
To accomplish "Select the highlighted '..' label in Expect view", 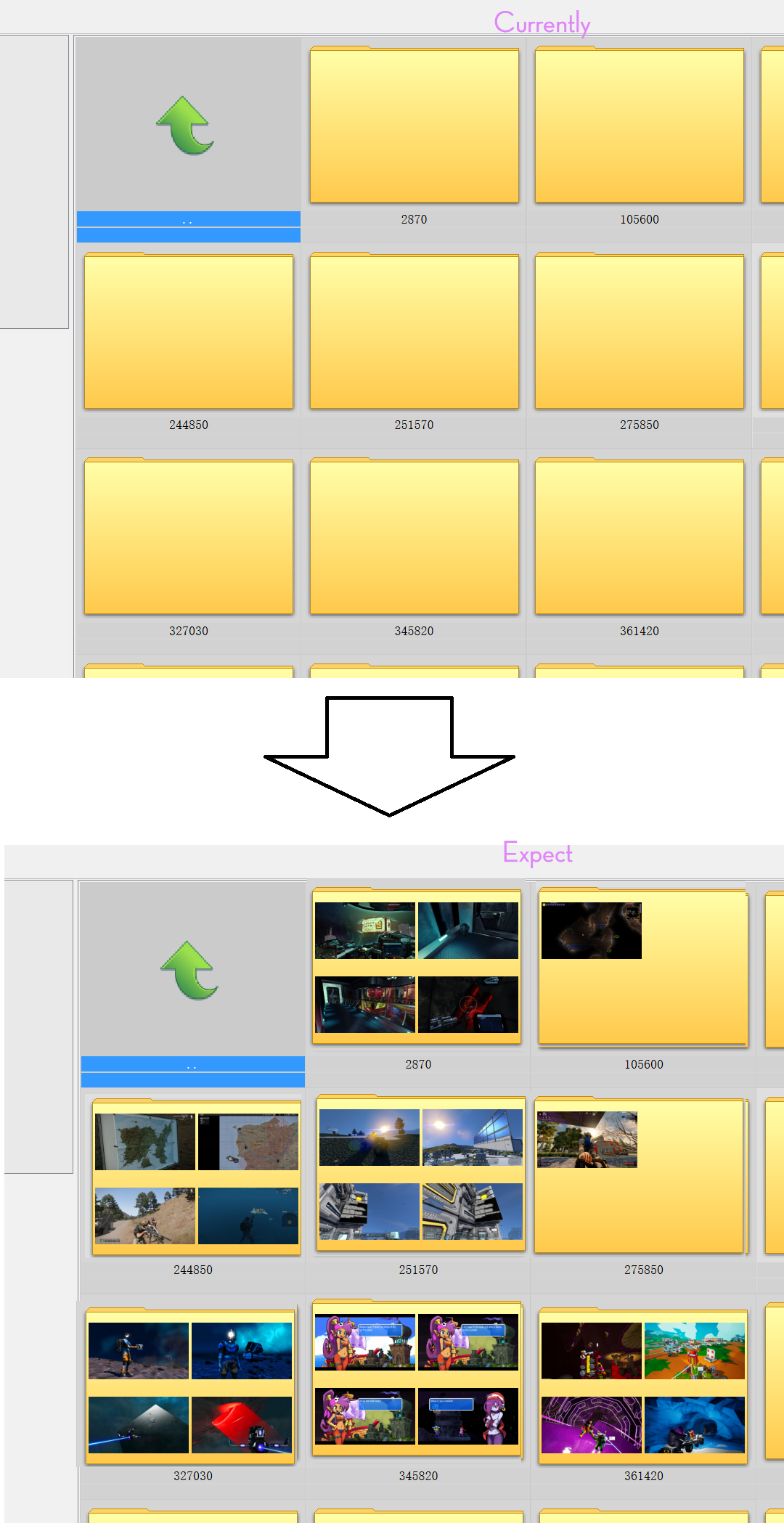I will (193, 1065).
